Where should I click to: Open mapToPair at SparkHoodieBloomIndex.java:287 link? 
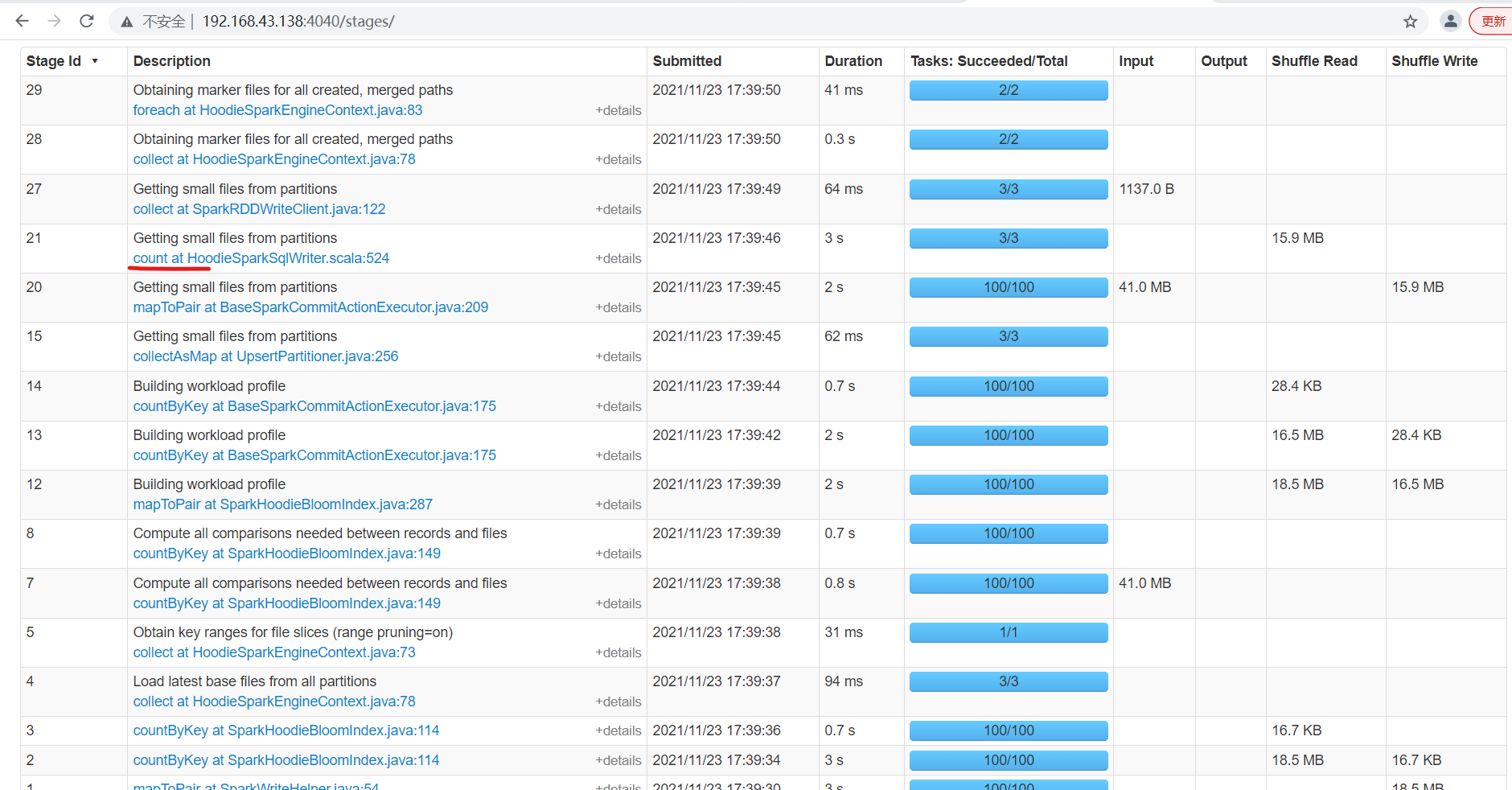point(283,504)
